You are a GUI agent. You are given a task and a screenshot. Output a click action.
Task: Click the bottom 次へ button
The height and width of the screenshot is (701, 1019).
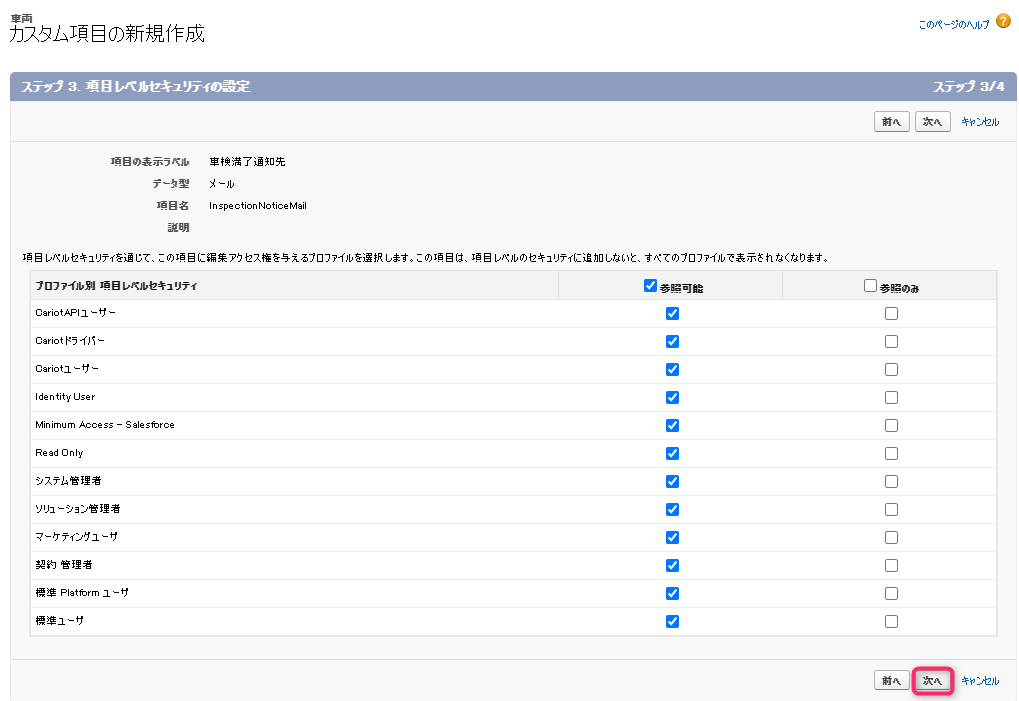[x=932, y=680]
